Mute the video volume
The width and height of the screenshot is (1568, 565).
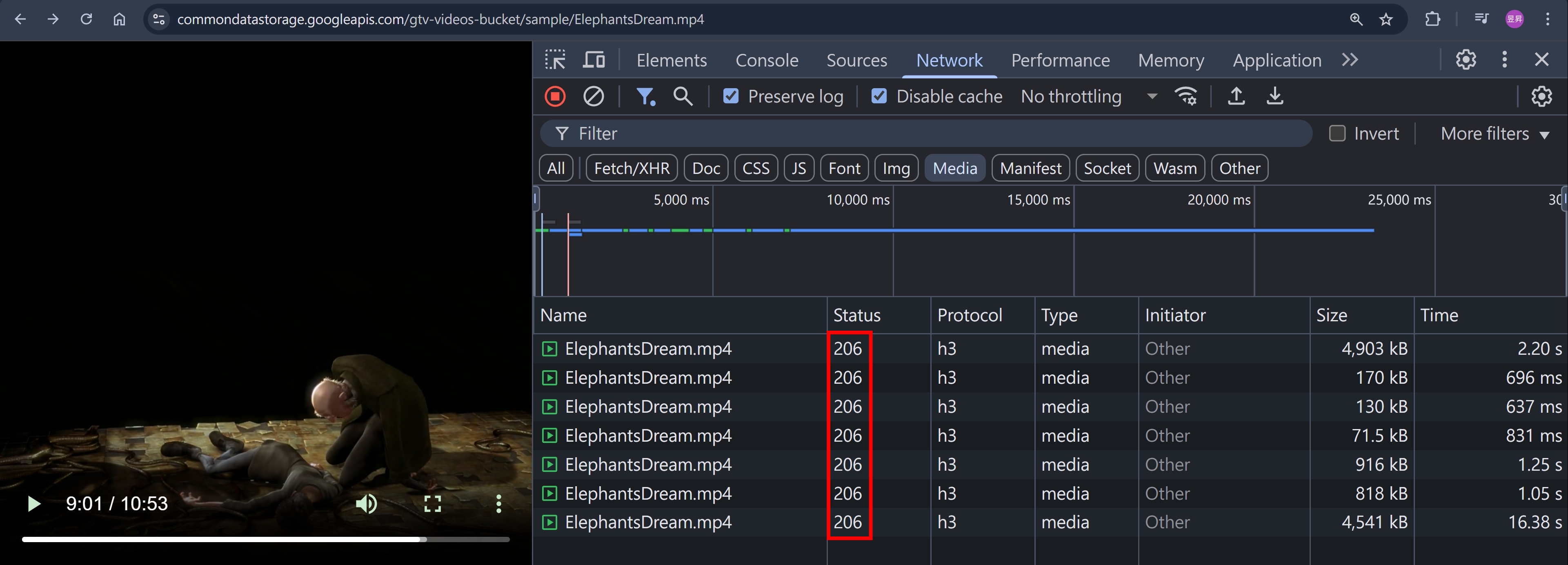click(x=367, y=503)
